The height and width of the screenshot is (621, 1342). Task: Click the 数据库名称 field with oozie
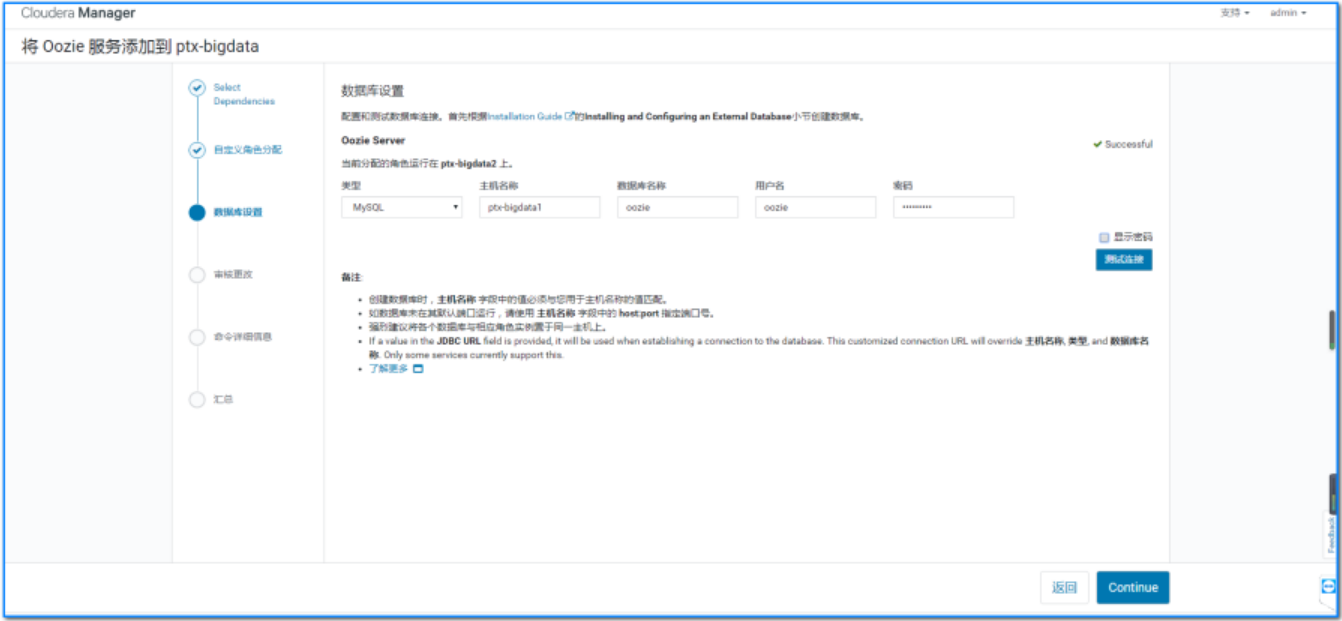click(x=677, y=207)
